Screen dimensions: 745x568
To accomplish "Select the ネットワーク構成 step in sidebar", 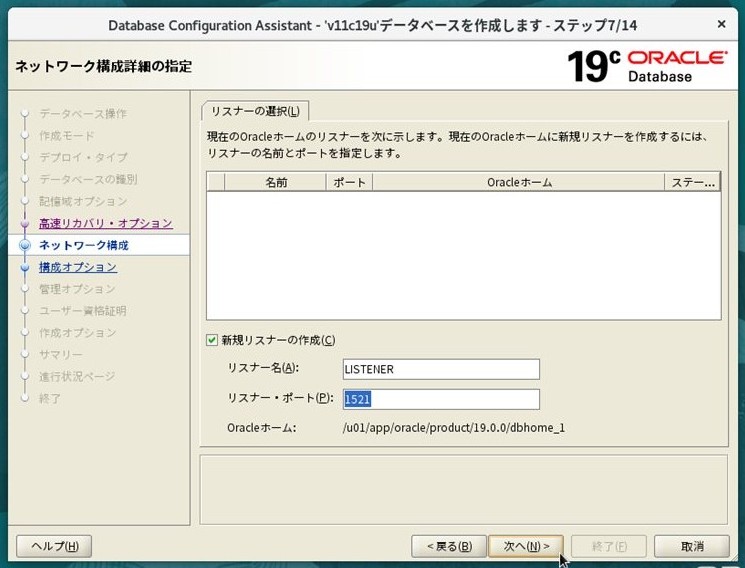I will coord(84,245).
